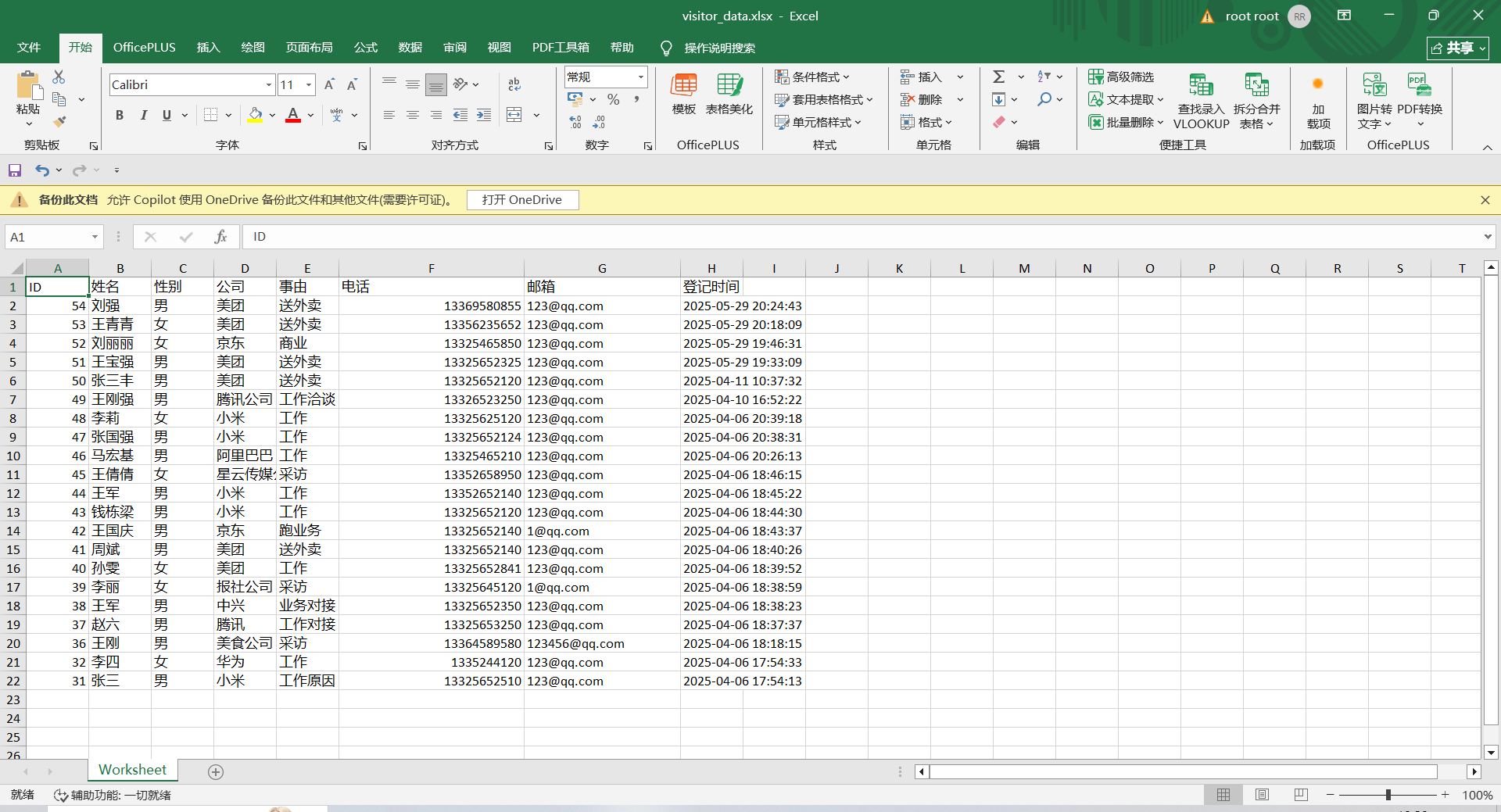Open the 模板 template icon

pyautogui.click(x=684, y=94)
